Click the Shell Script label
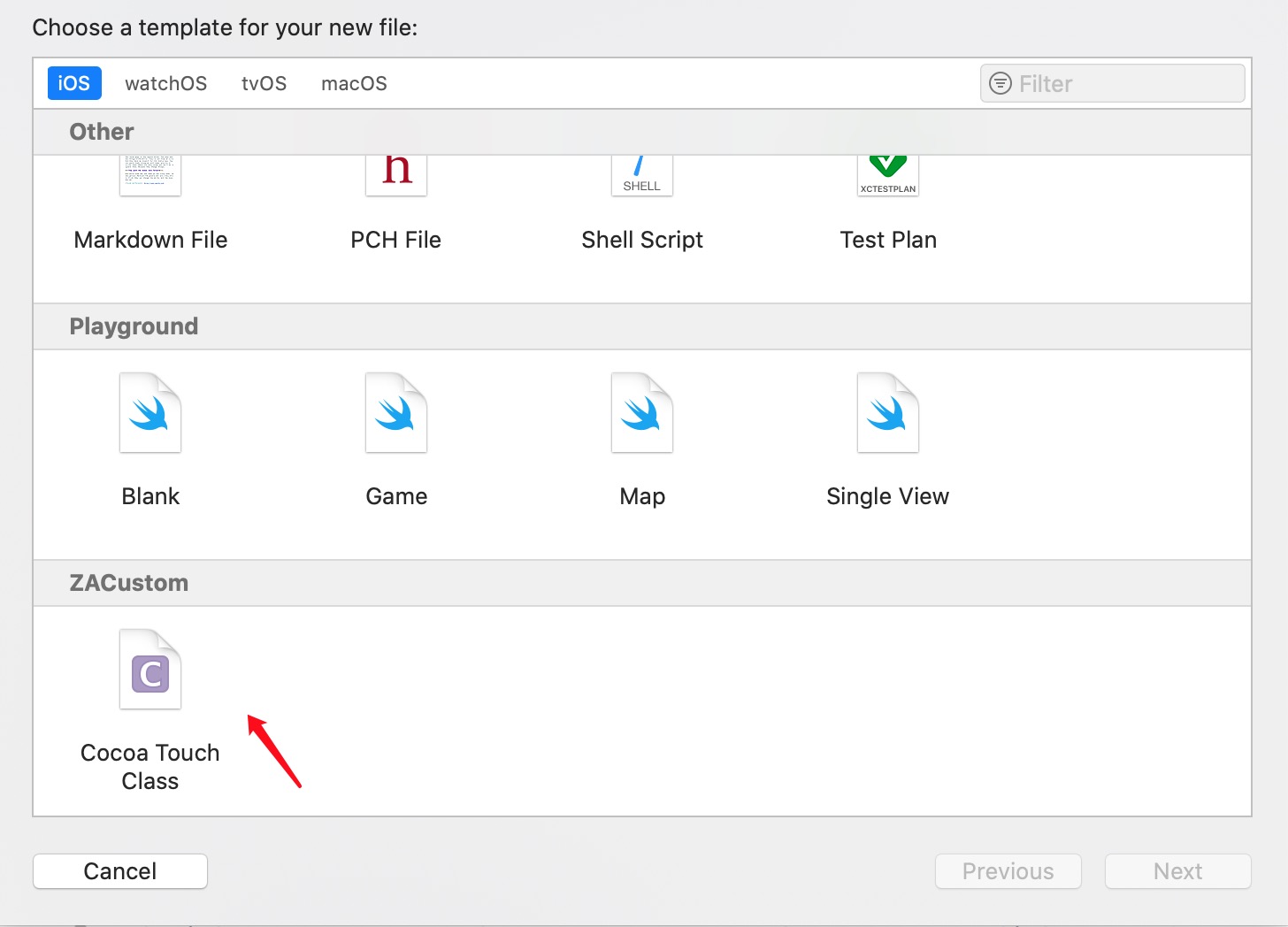 click(642, 240)
